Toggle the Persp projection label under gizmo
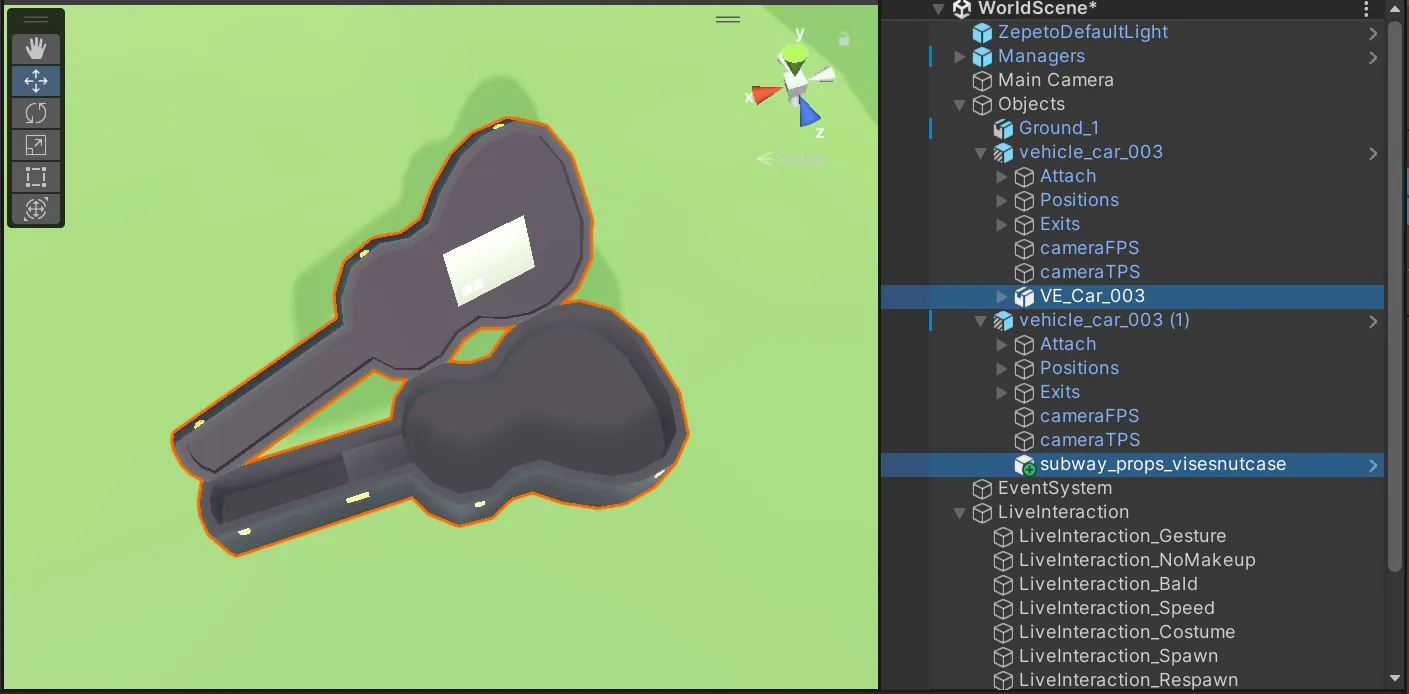The image size is (1409, 694). click(792, 158)
